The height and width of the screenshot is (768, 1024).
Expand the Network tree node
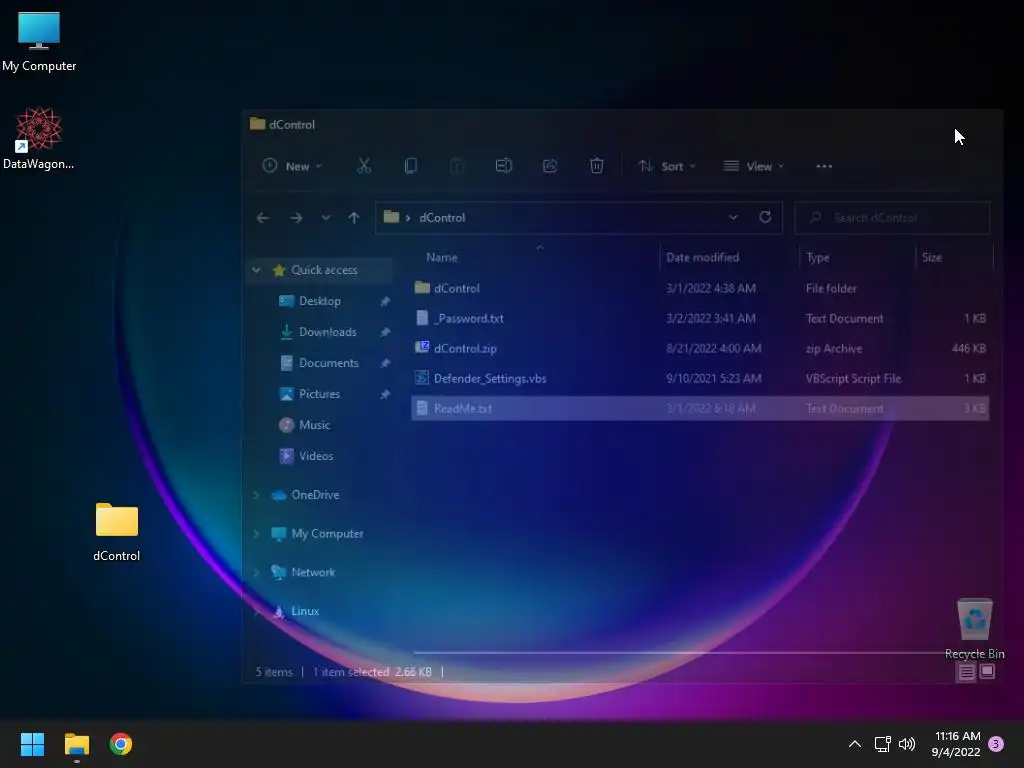(x=257, y=572)
